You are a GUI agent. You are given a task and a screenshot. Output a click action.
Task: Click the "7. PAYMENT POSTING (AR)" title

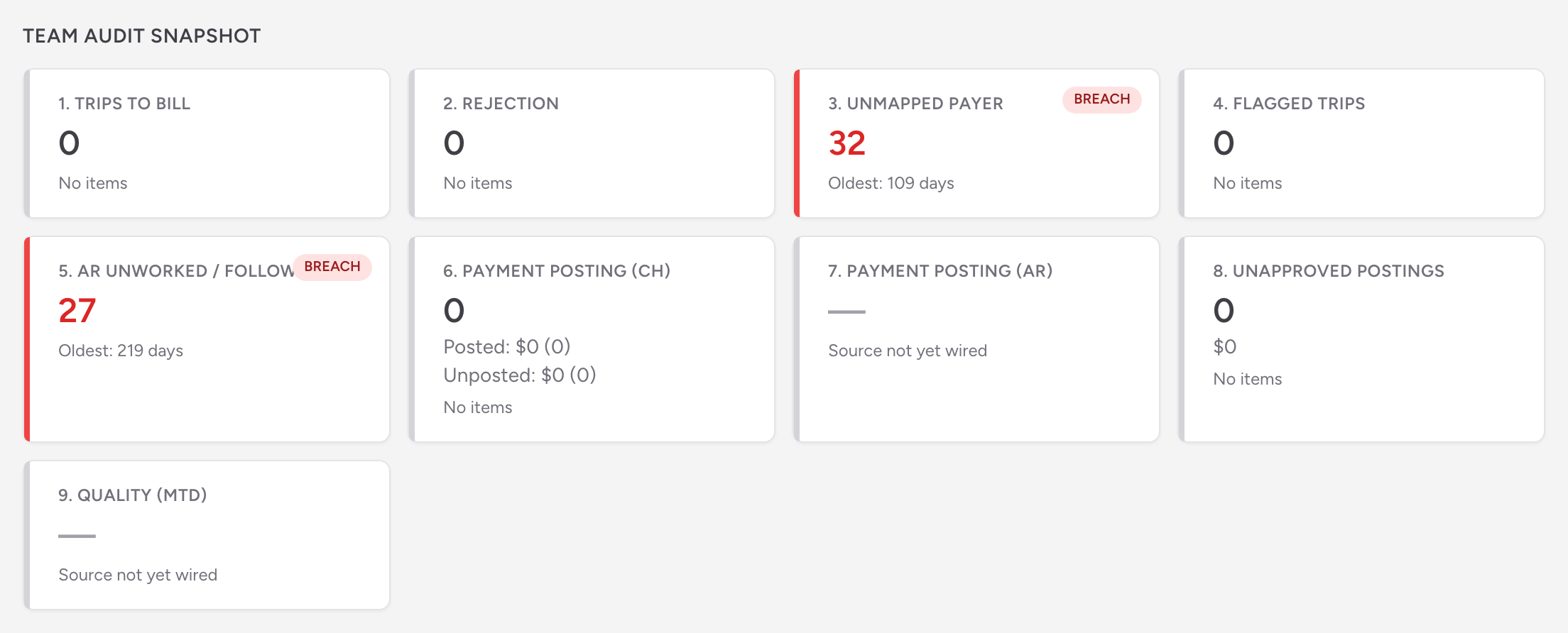(940, 271)
